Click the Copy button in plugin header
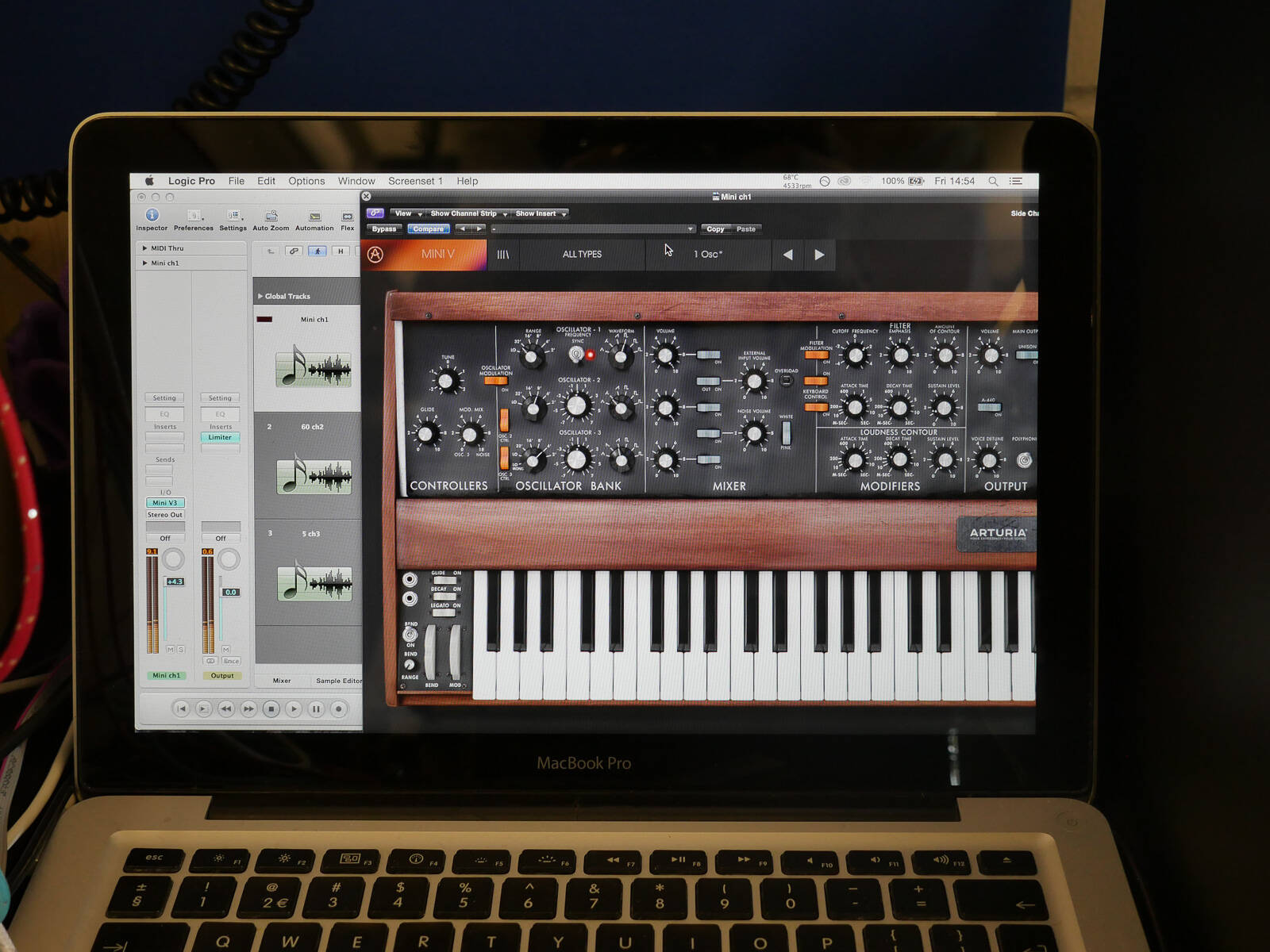This screenshot has width=1270, height=952. 715,228
